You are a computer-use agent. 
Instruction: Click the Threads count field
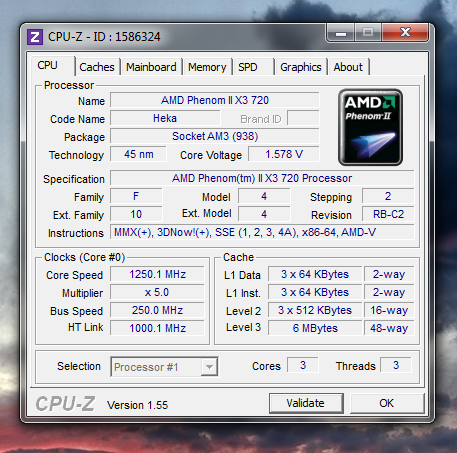coord(396,365)
